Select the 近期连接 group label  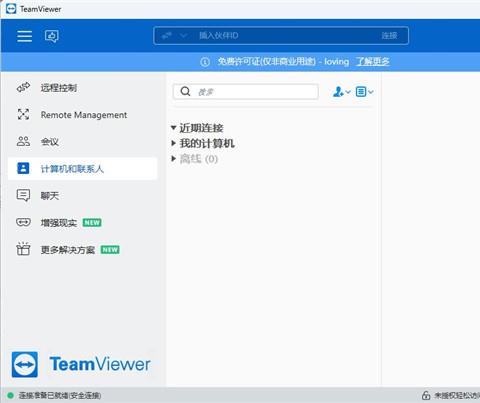click(x=201, y=128)
